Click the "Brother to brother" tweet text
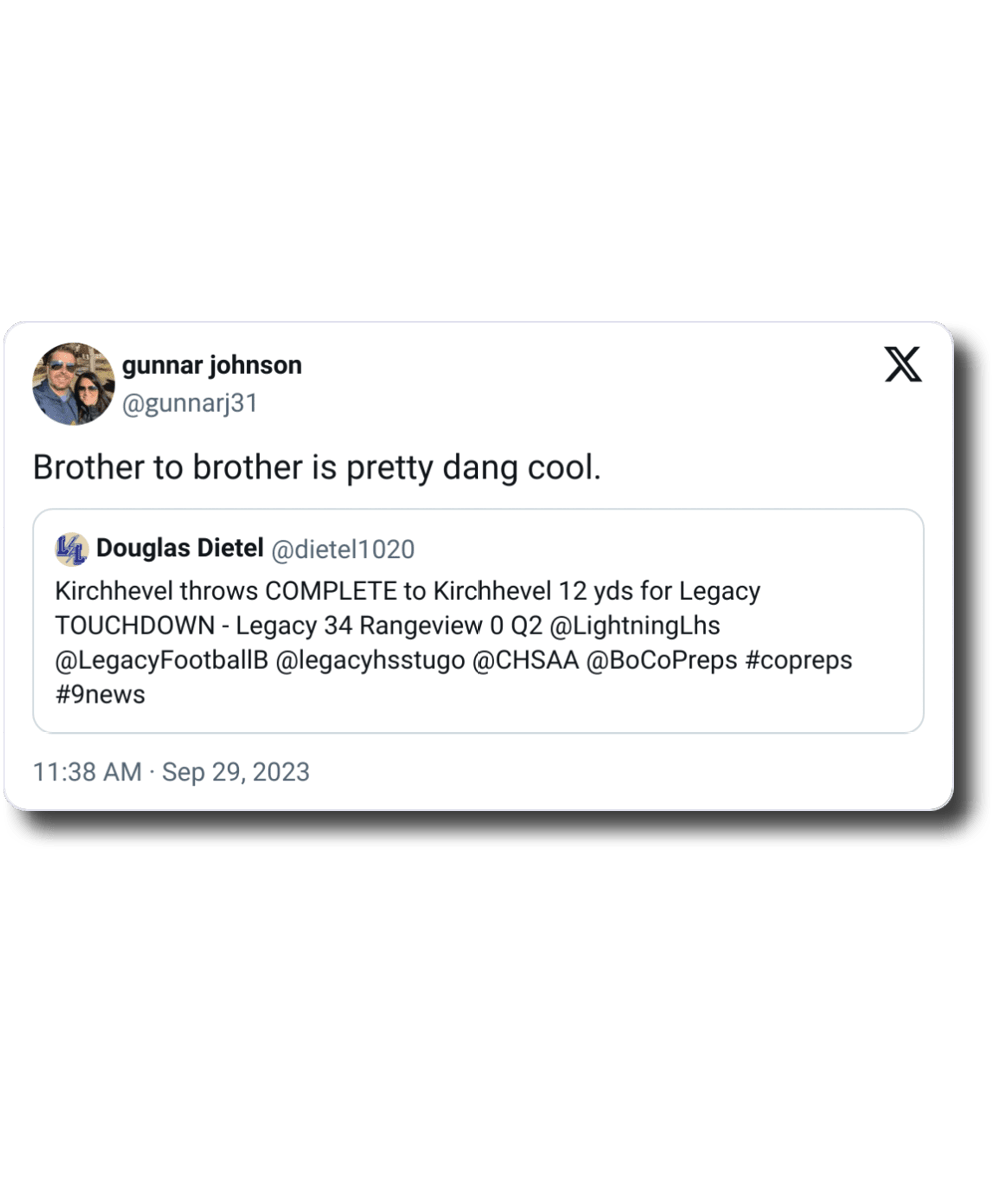The width and height of the screenshot is (996, 1177). point(317,467)
